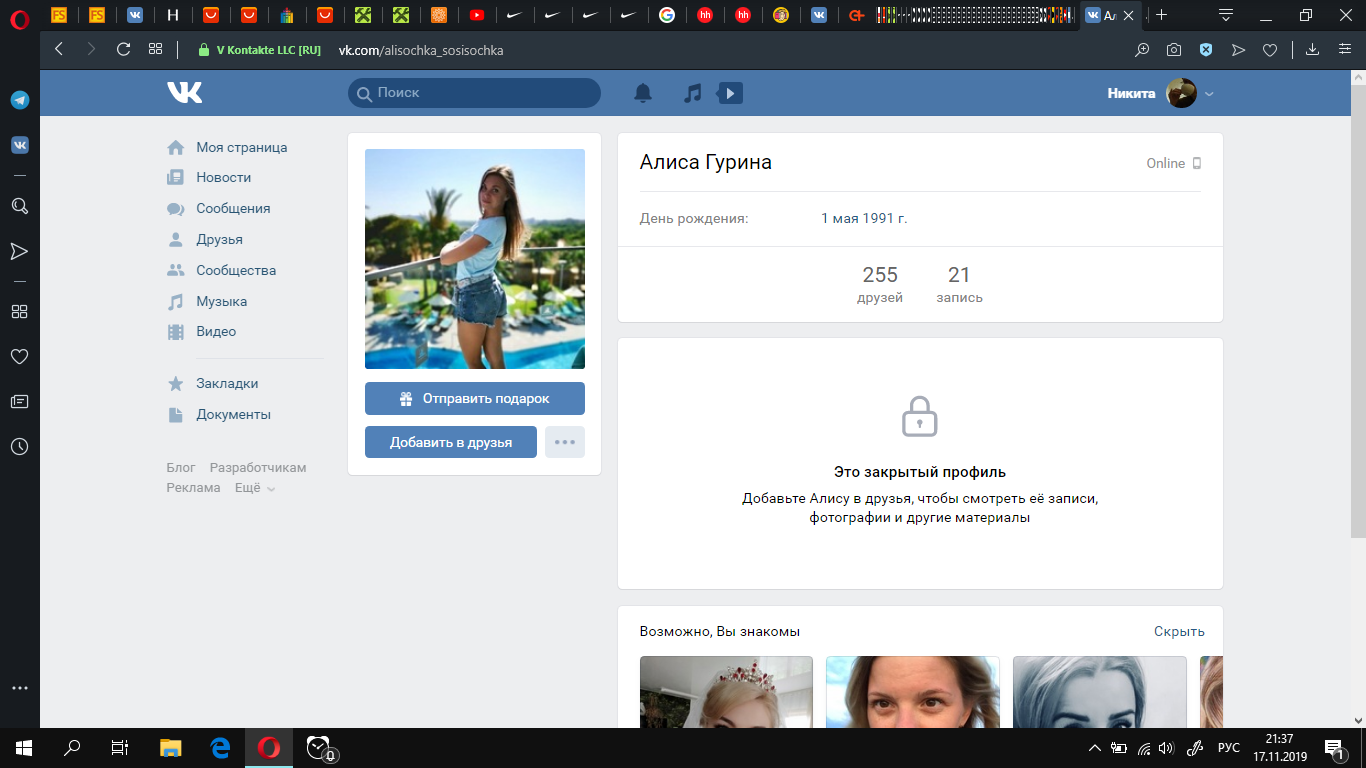Click Добавить в друзья button
Viewport: 1366px width, 768px height.
coord(450,442)
